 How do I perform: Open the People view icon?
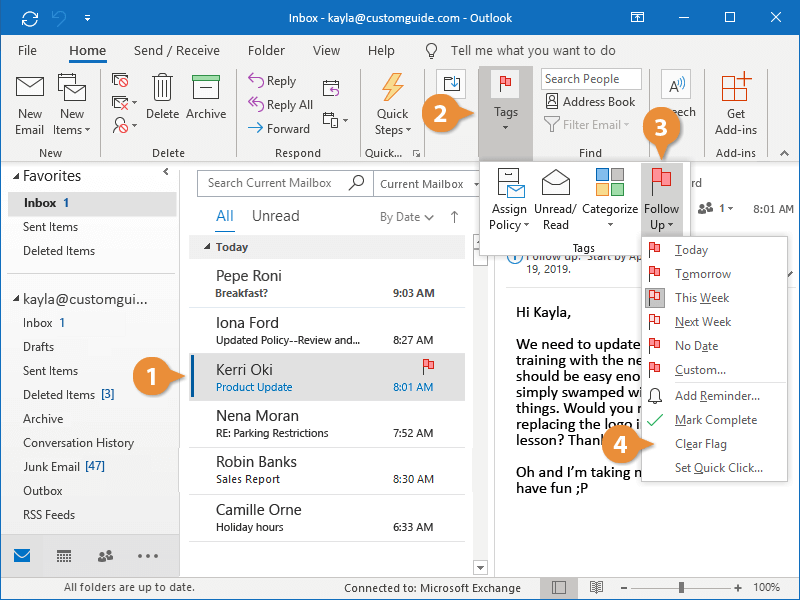coord(105,556)
